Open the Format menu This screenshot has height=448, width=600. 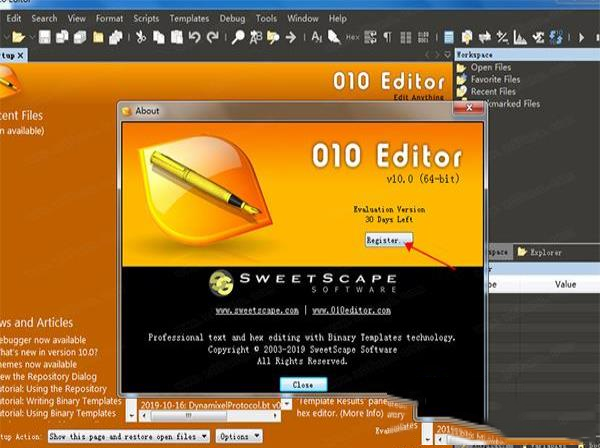coord(109,18)
